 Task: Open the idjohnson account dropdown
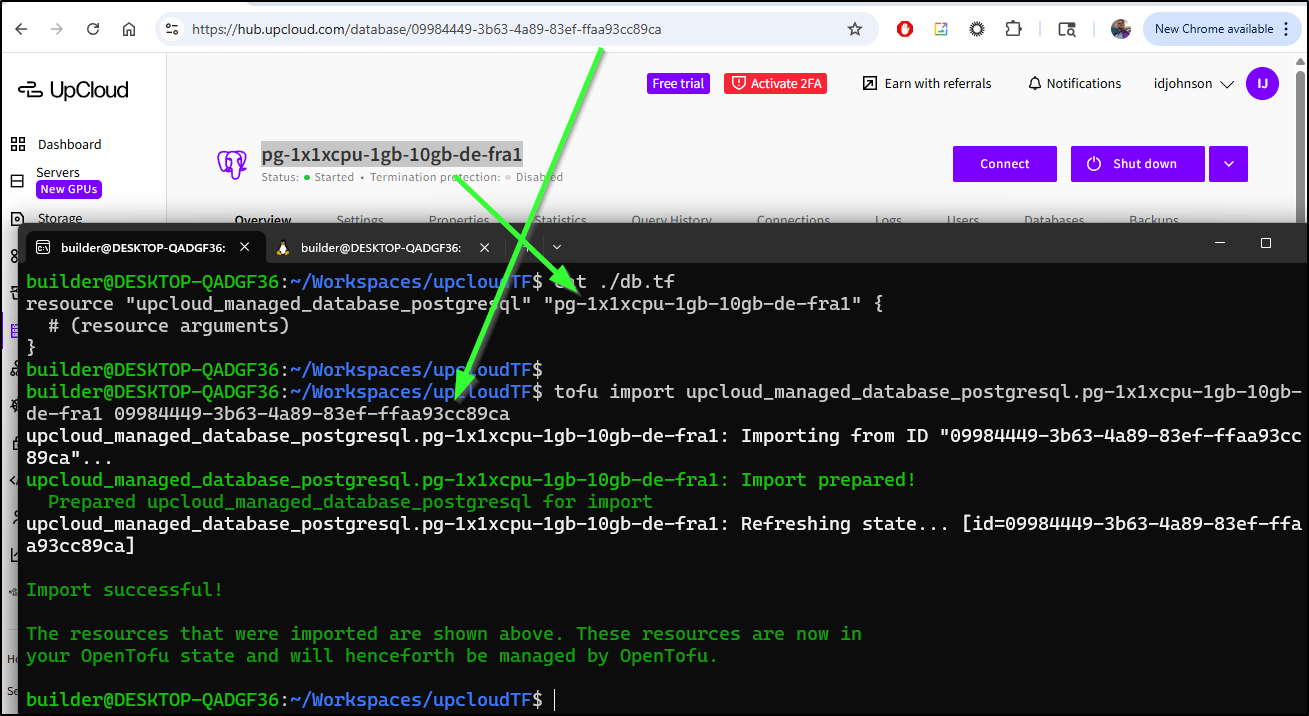tap(1193, 84)
